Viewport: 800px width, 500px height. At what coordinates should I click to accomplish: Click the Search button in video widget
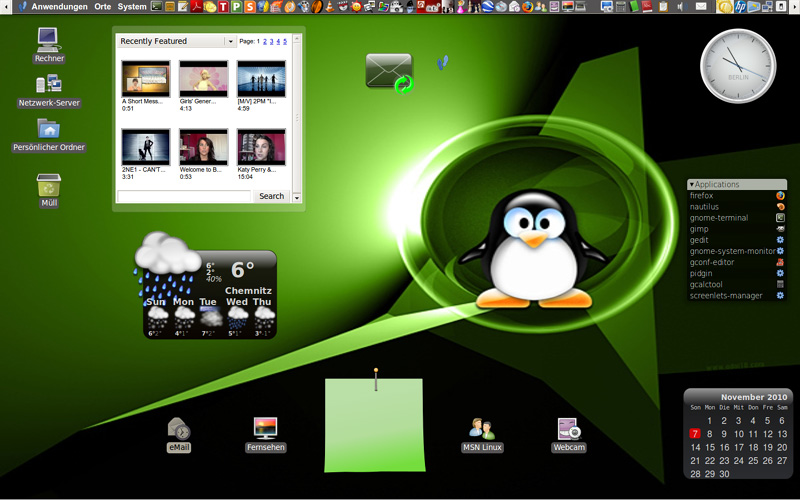pos(271,196)
